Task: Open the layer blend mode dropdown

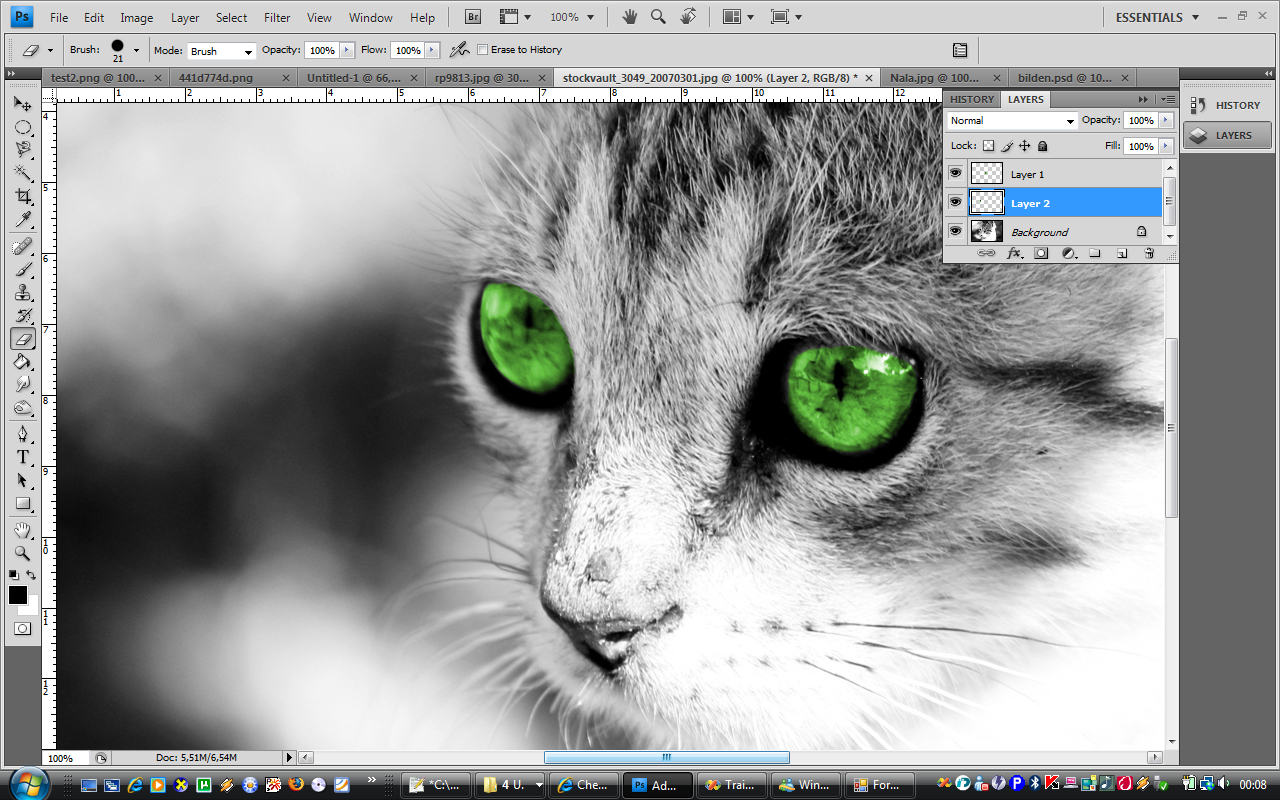Action: [1012, 121]
